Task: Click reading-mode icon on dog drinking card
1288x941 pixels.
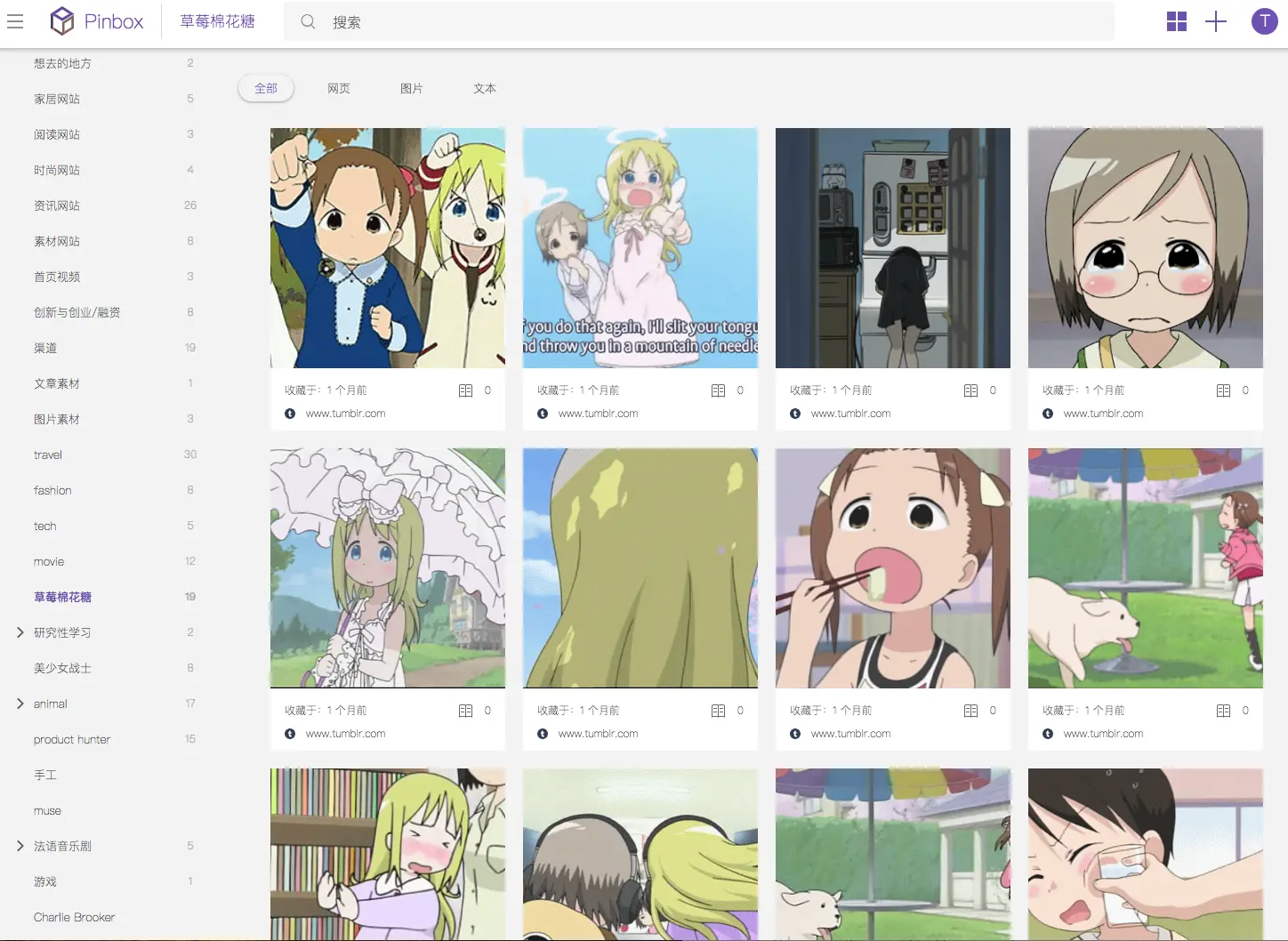Action: 1223,711
